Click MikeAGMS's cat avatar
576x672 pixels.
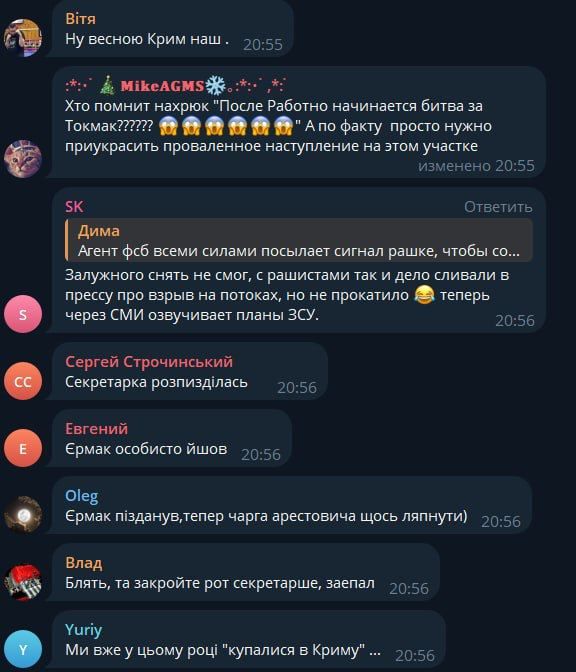23,159
